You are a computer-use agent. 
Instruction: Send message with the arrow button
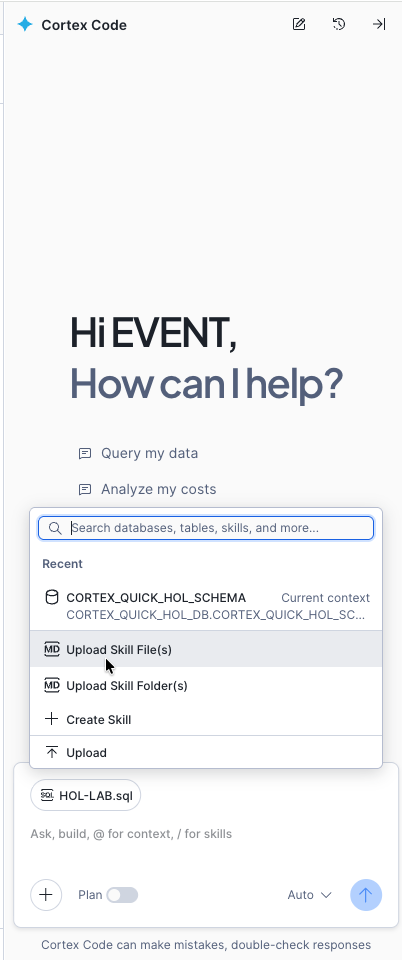pos(366,894)
